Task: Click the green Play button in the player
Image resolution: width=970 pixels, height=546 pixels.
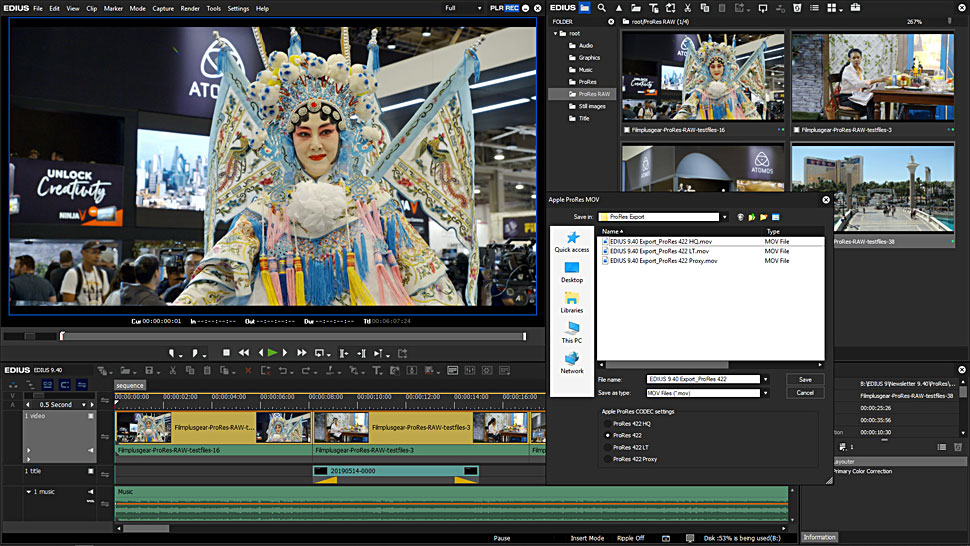Action: (x=272, y=353)
